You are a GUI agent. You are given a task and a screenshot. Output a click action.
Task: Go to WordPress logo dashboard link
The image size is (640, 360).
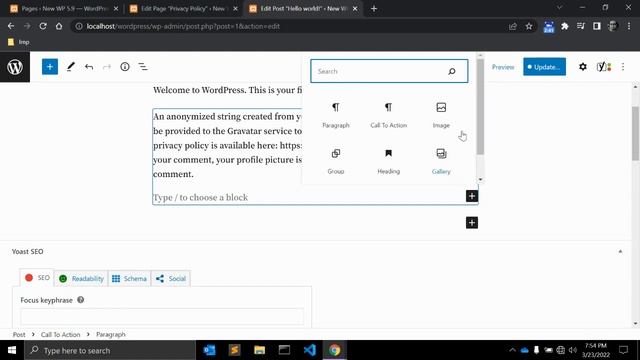[x=15, y=67]
